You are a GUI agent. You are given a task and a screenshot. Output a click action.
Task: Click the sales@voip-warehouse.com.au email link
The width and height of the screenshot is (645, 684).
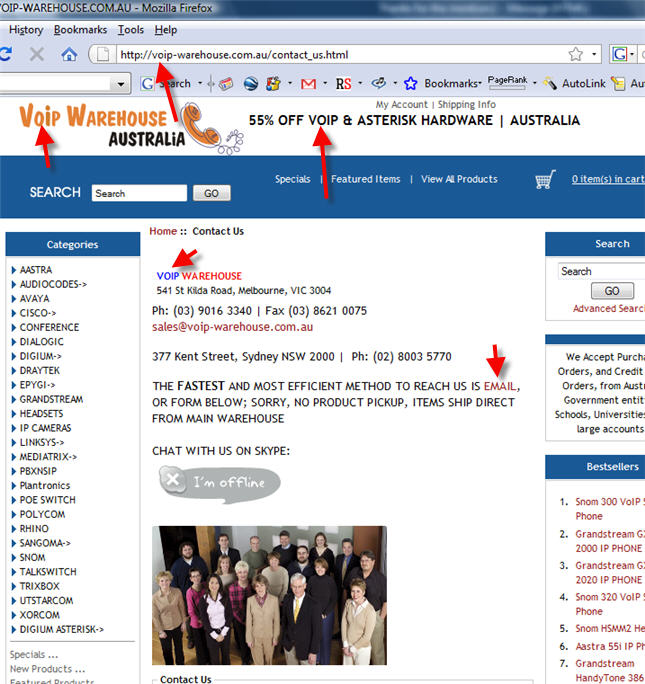point(232,327)
